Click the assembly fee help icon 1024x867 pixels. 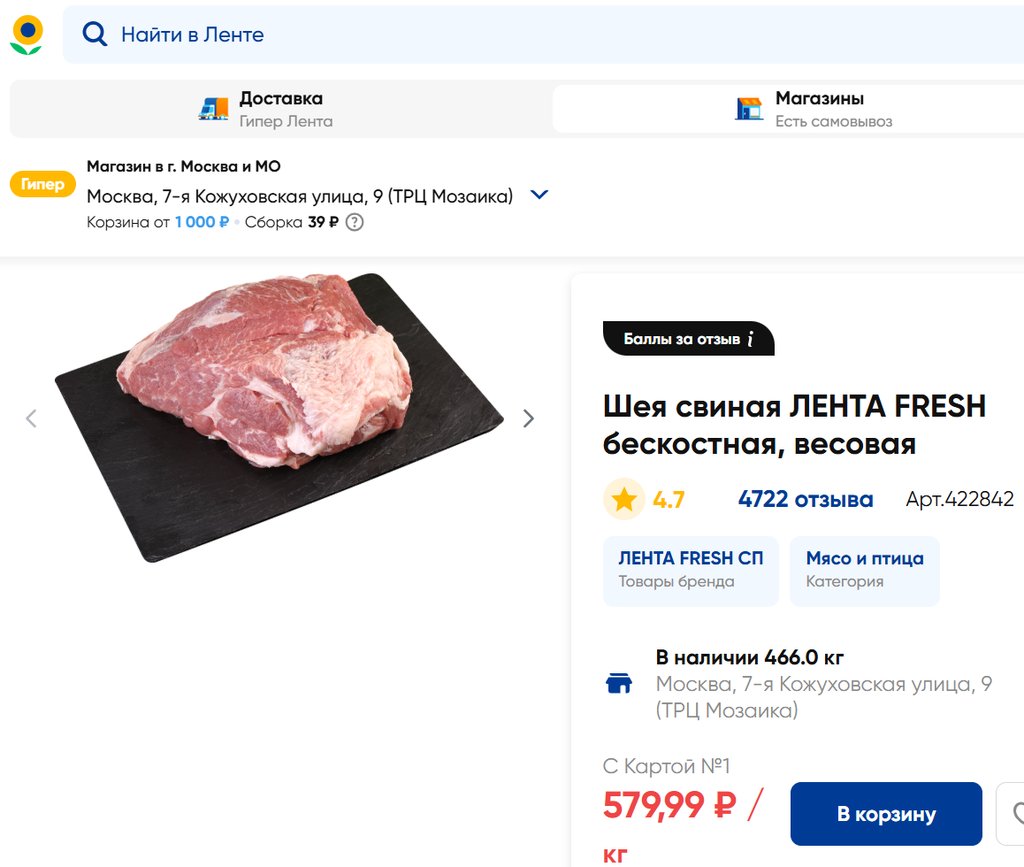[x=354, y=222]
